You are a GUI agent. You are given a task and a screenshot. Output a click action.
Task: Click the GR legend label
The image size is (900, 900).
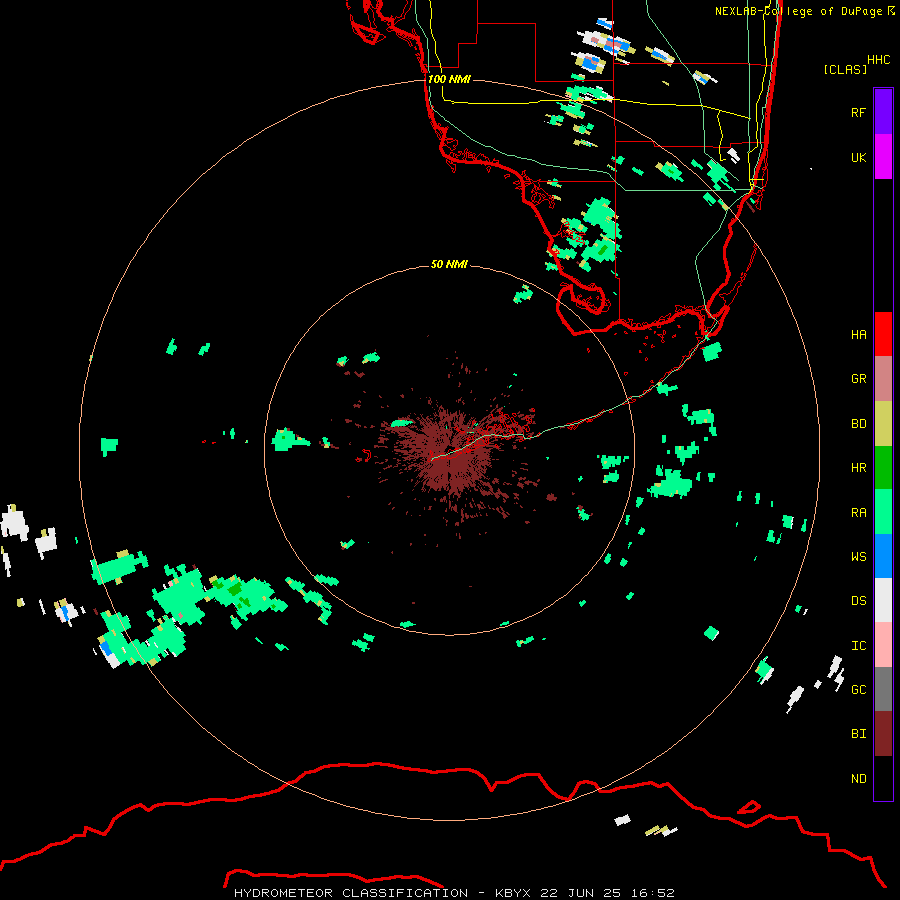click(858, 379)
